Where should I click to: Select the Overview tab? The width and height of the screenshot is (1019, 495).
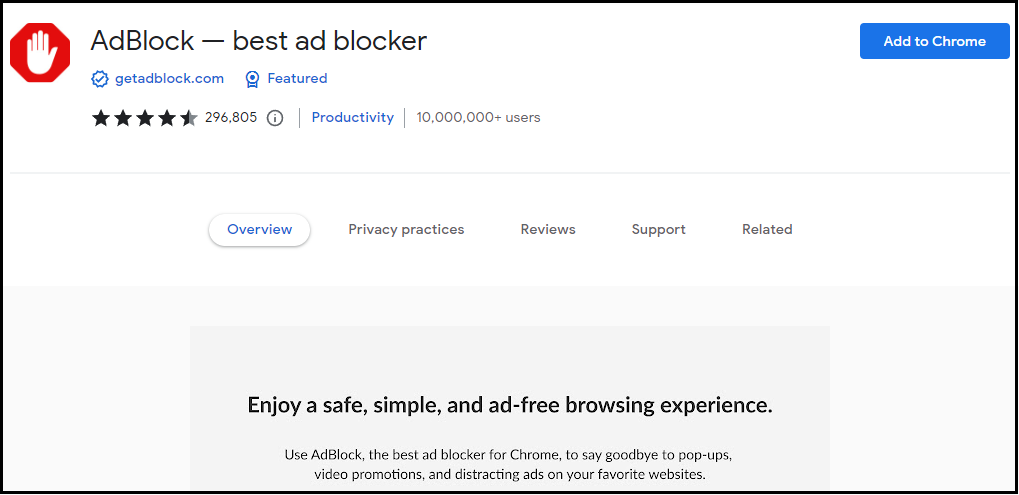click(x=259, y=229)
